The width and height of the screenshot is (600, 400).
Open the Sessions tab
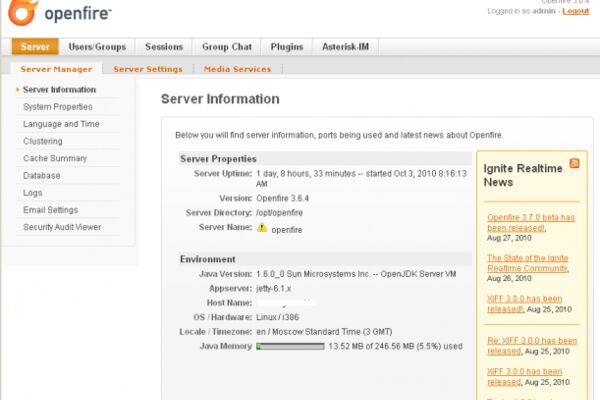click(x=164, y=47)
